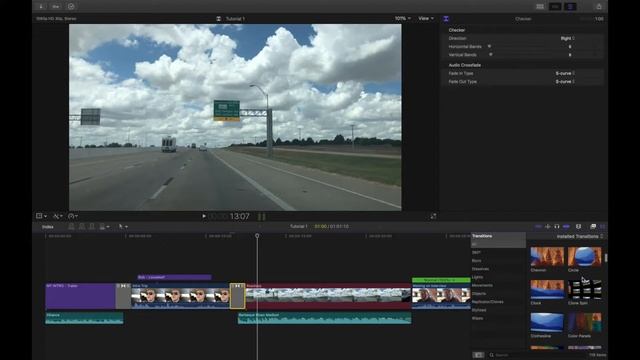
Task: Click the keyword editor key icon
Action: (56, 6)
